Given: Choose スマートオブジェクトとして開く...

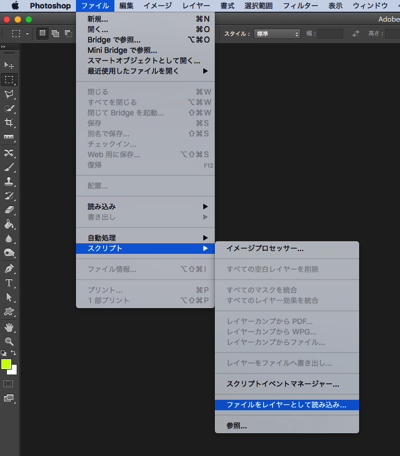Looking at the screenshot, I should click(x=145, y=61).
